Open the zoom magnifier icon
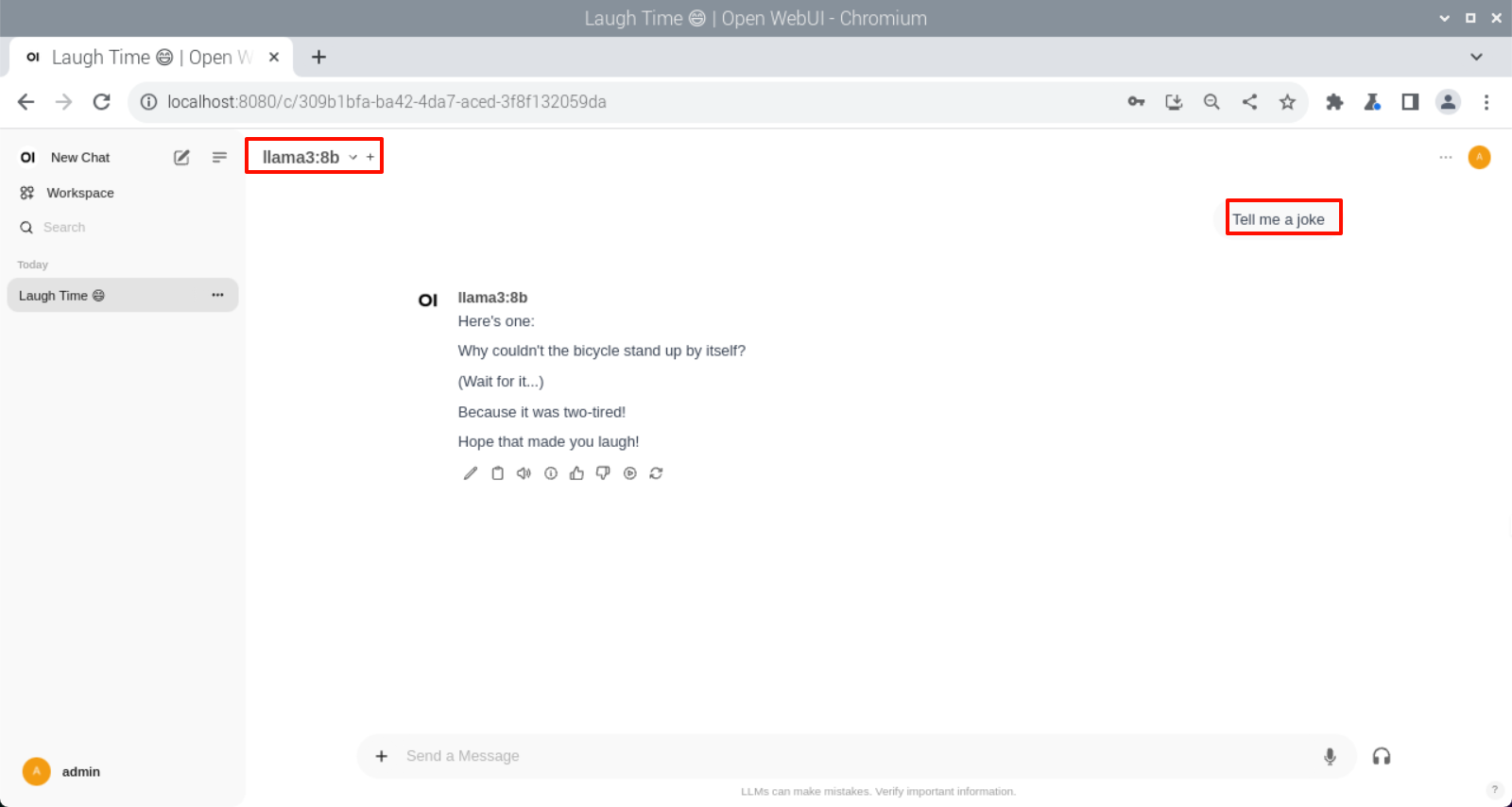Viewport: 1512px width, 807px height. [x=1211, y=102]
